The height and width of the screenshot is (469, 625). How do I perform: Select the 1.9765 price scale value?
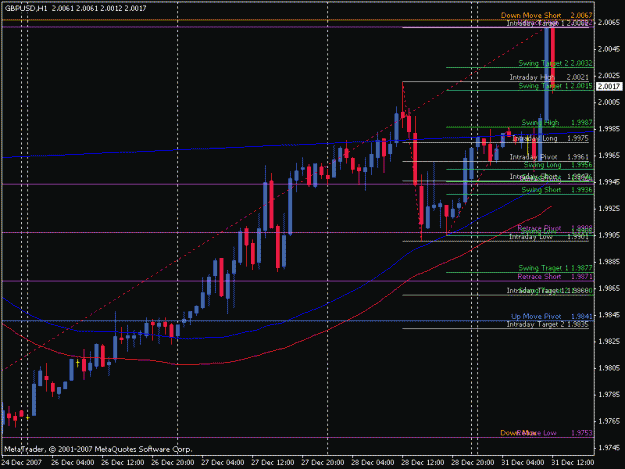pos(609,421)
